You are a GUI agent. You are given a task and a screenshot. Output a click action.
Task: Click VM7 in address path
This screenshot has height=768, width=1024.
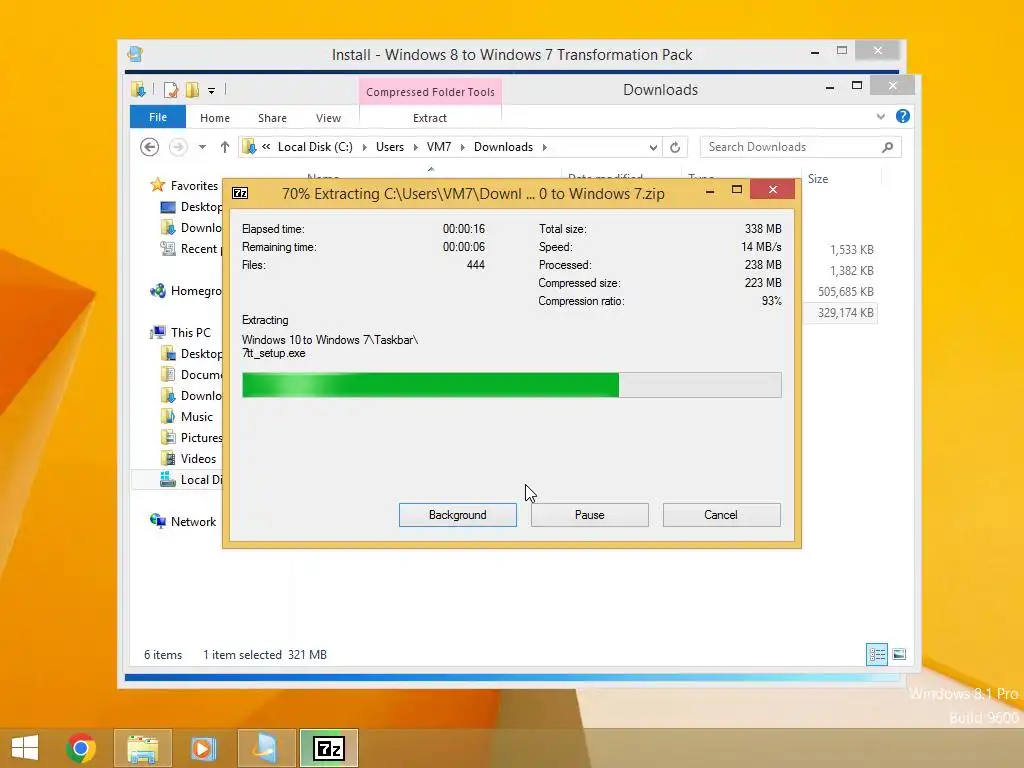(439, 147)
